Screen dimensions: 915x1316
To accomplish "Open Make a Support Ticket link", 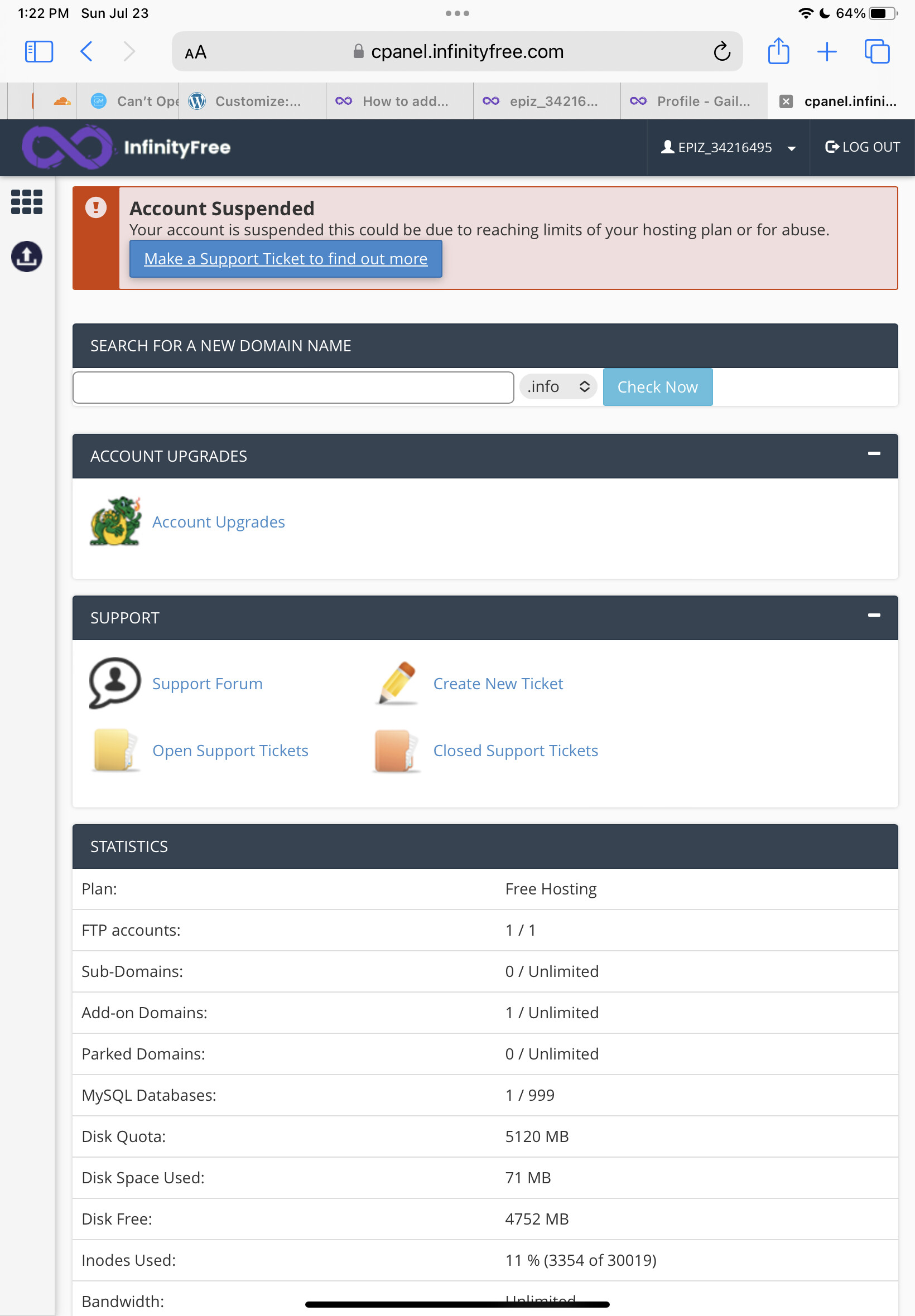I will coord(286,259).
